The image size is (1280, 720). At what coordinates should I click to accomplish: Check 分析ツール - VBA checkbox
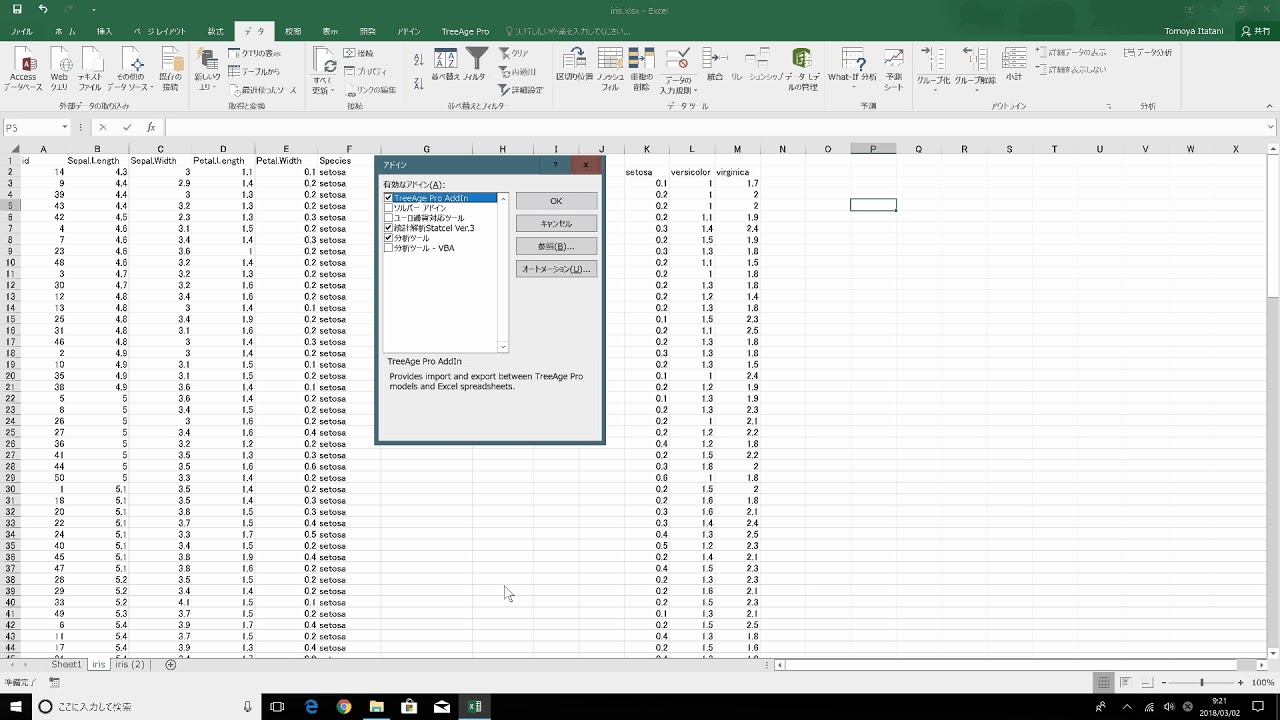click(389, 248)
